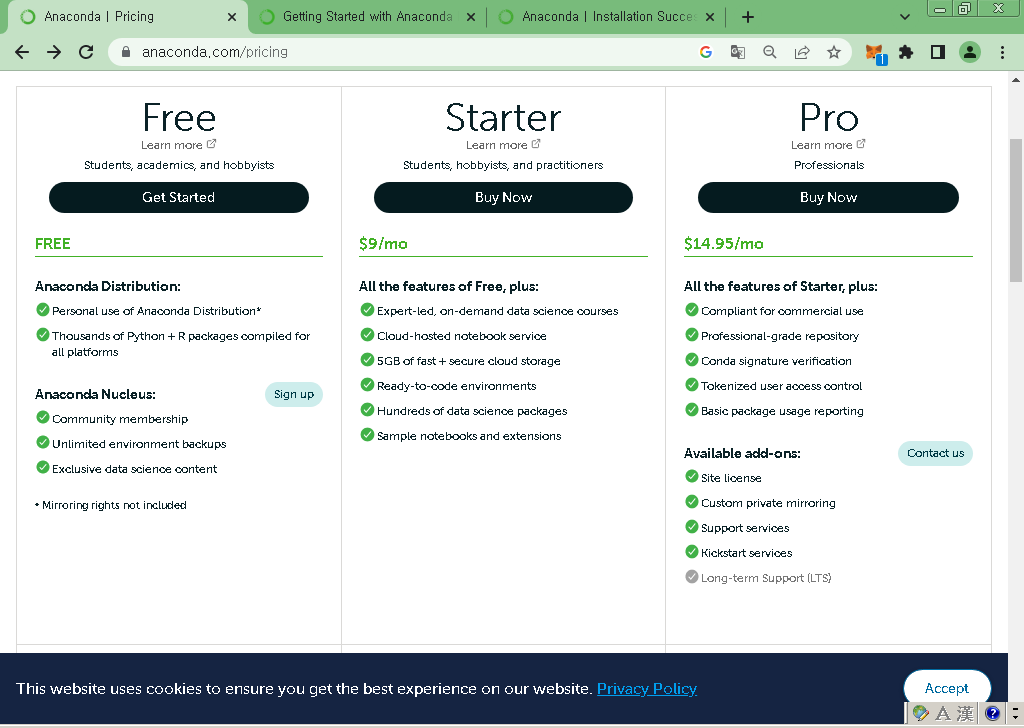
Task: Open the Extensions puzzle menu
Action: (906, 52)
